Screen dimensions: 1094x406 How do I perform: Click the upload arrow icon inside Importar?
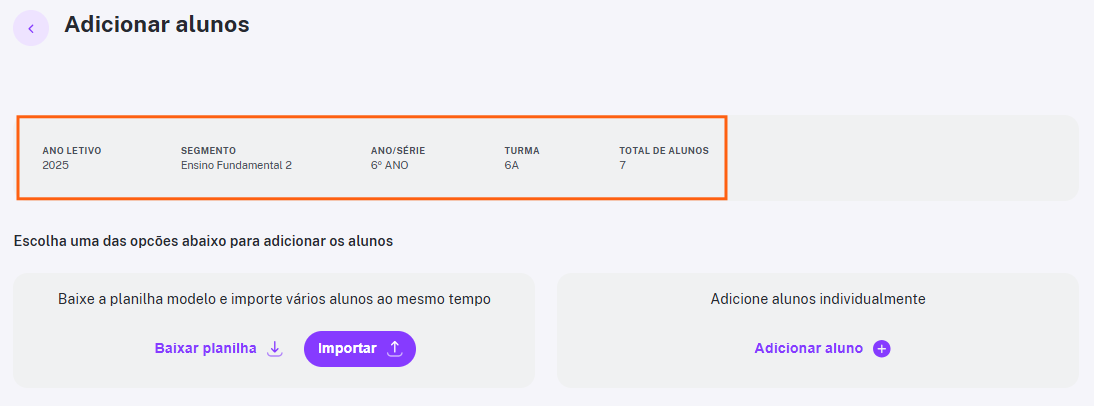395,349
